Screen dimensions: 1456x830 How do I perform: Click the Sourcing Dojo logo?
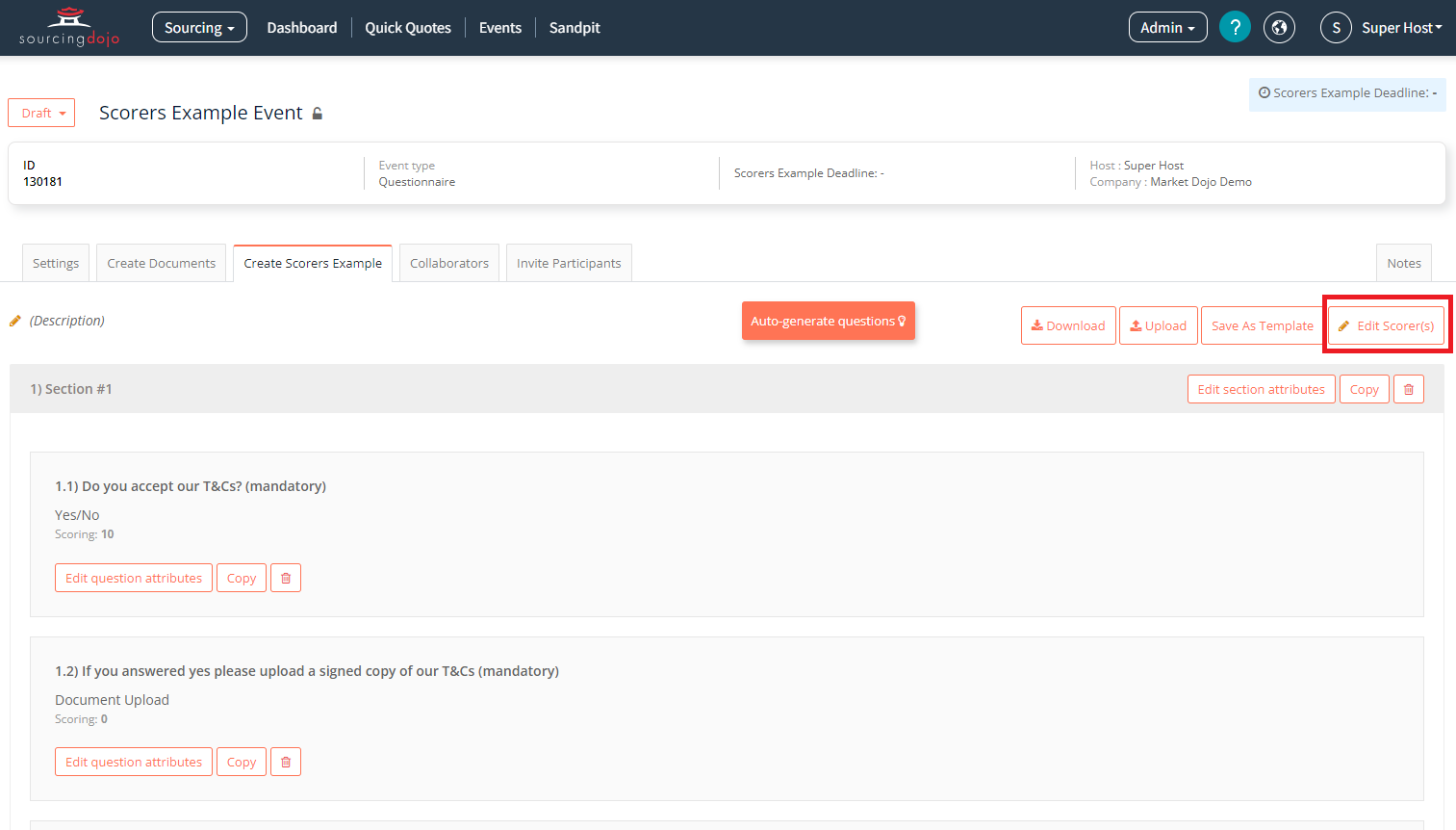(69, 27)
